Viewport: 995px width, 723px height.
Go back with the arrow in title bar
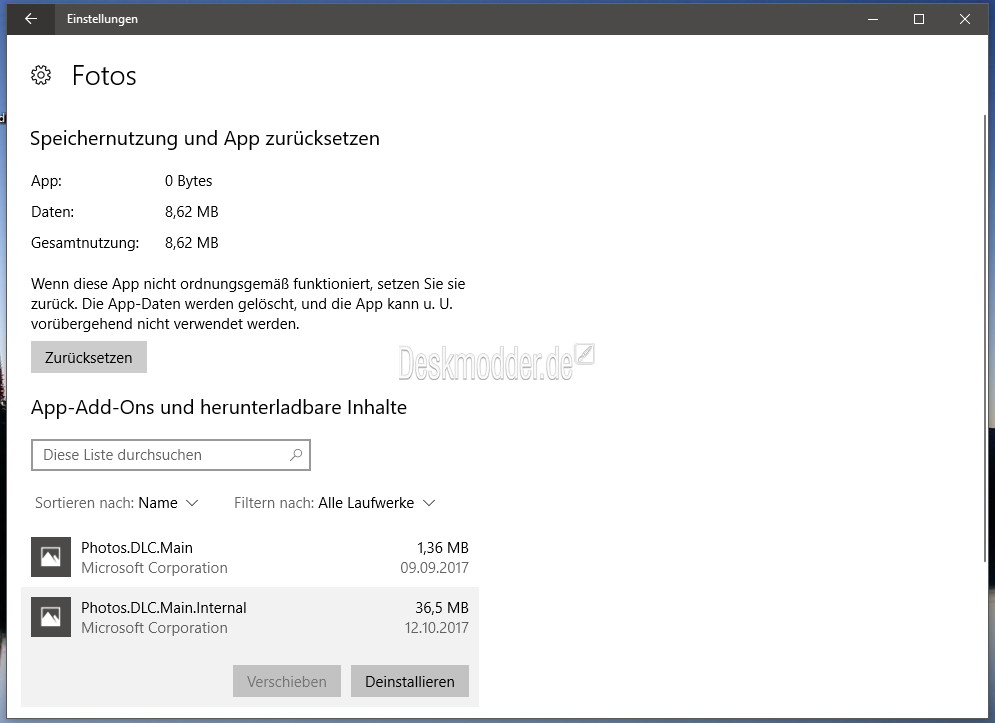click(30, 18)
